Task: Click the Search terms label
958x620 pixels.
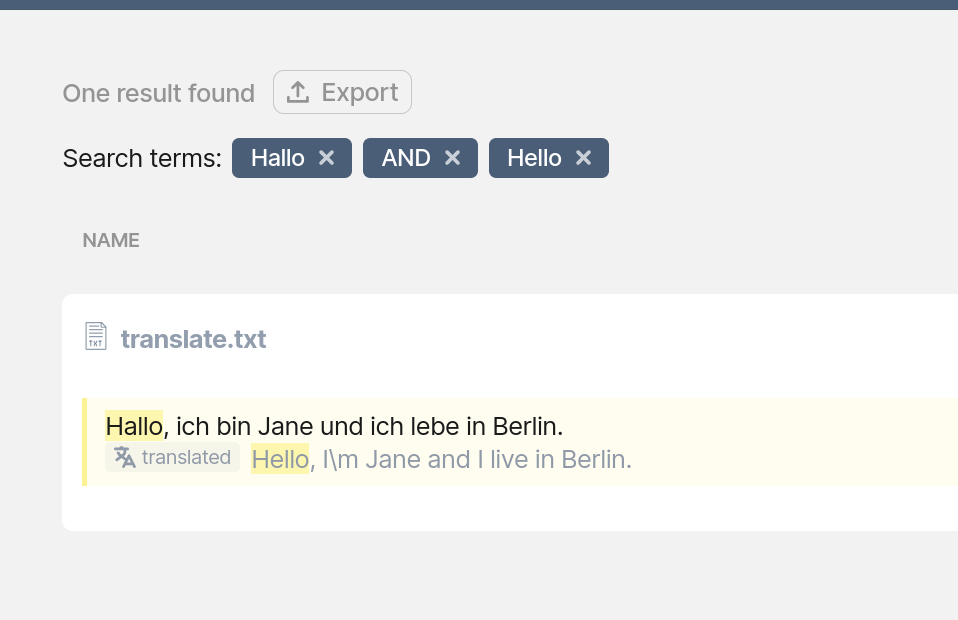Action: click(142, 158)
